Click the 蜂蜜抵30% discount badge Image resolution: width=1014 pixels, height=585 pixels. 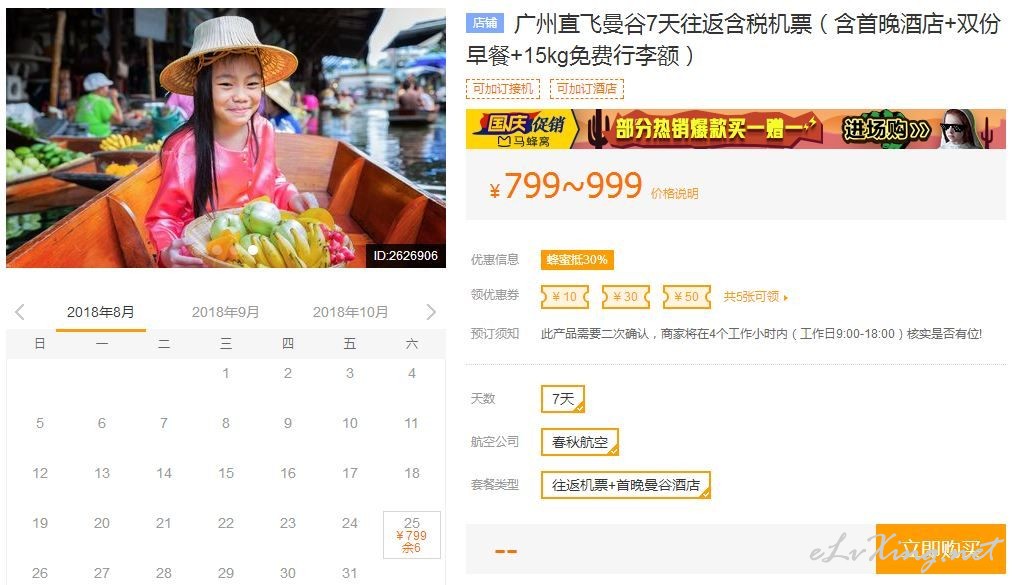(577, 260)
